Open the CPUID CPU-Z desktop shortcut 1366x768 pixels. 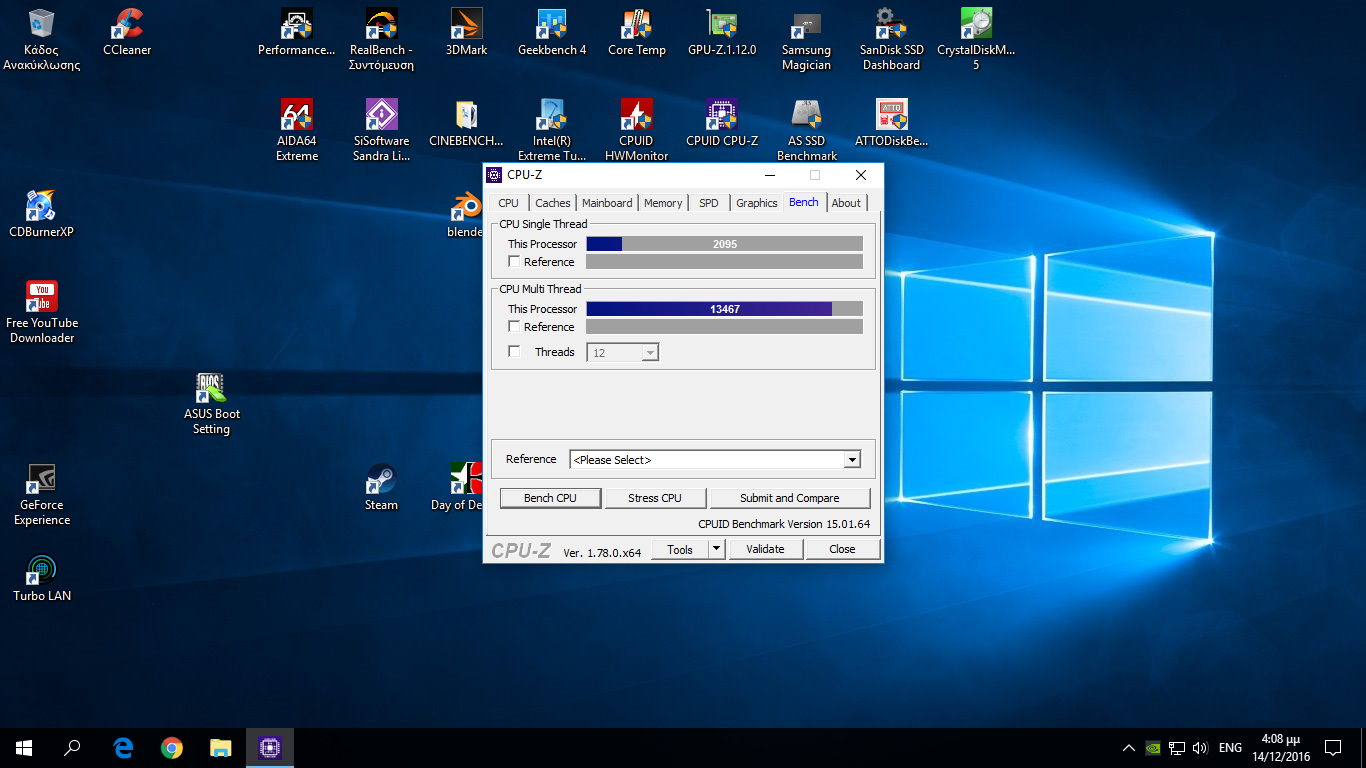[x=722, y=124]
